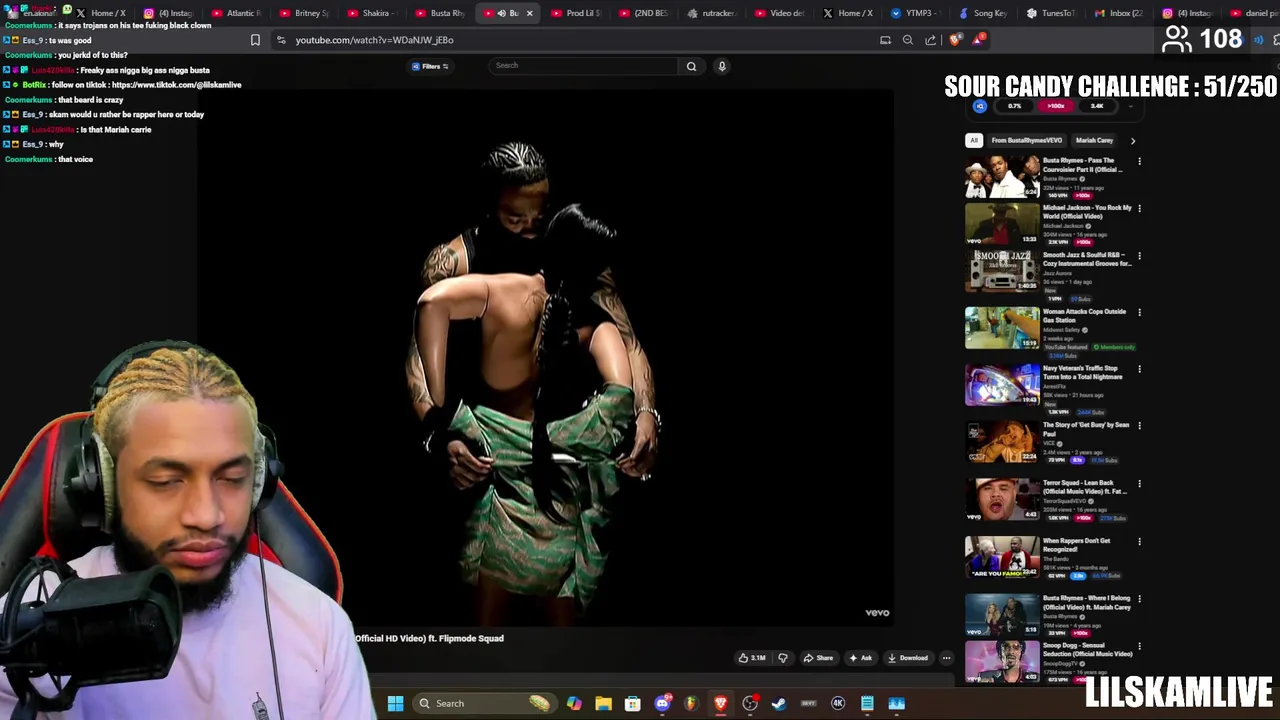Screen dimensions: 1280x720
Task: Select From BustaRhymesVEVO chip
Action: [1026, 141]
